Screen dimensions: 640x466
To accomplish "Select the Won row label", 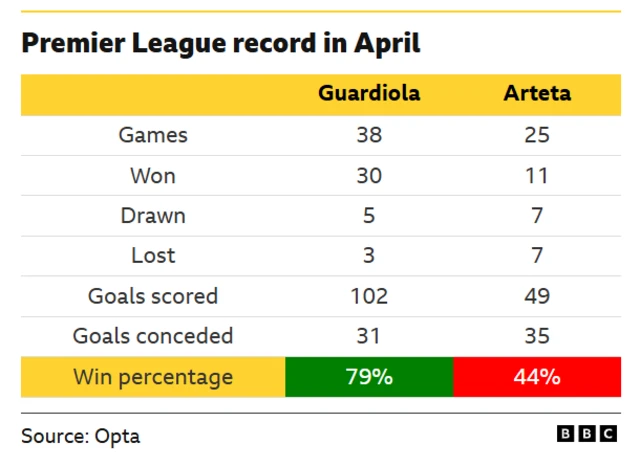I will click(x=153, y=176).
